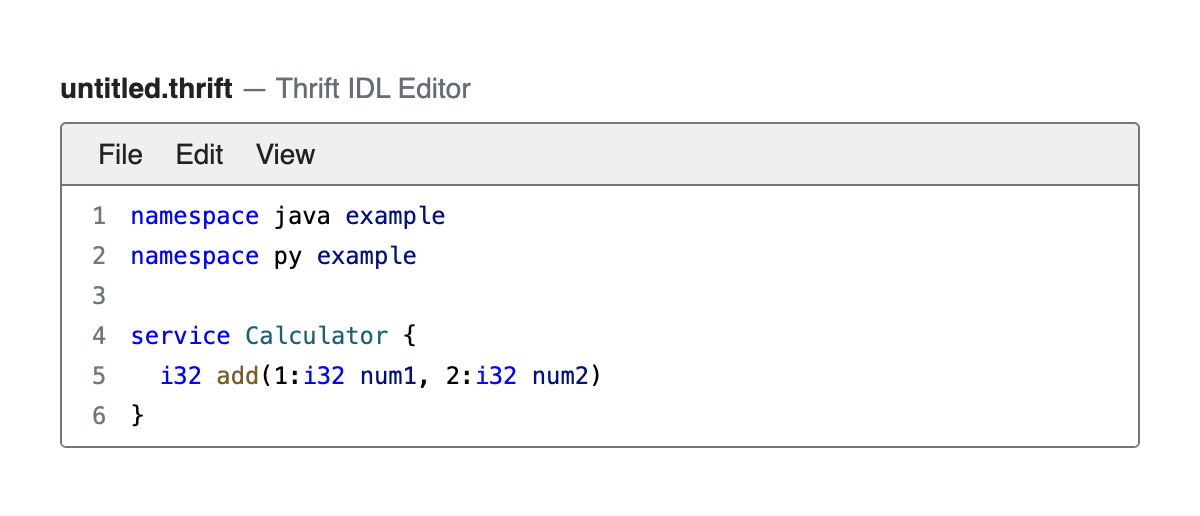
Task: Click line number 5 in the gutter
Action: coord(98,376)
